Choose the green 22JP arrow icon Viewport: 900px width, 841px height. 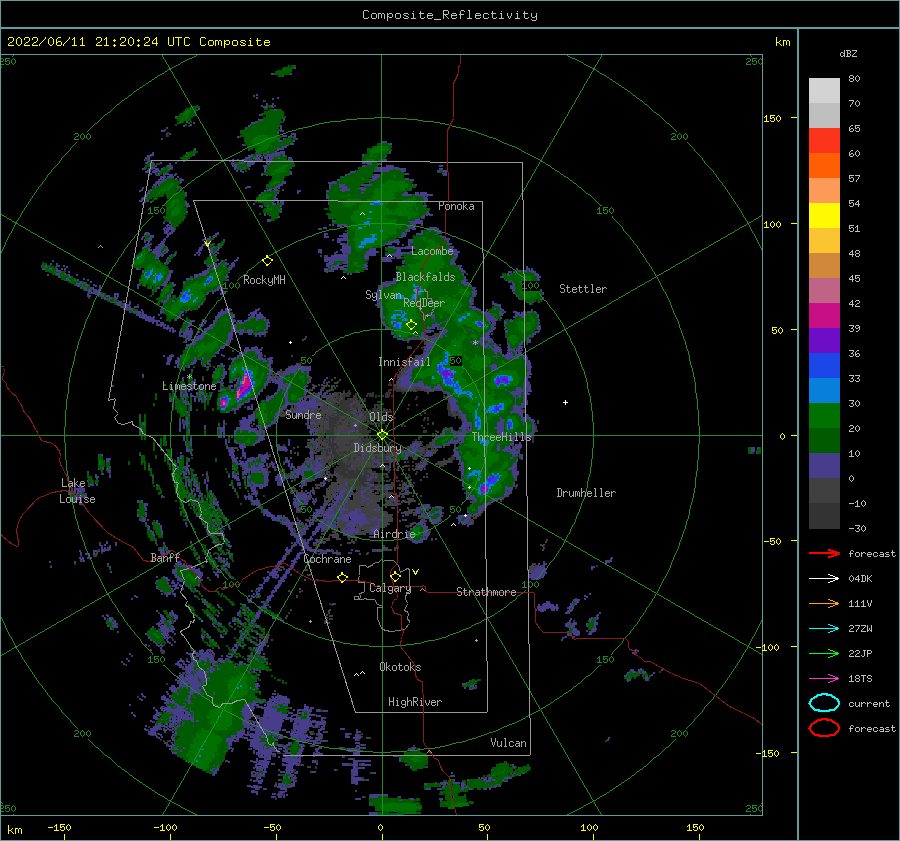824,653
